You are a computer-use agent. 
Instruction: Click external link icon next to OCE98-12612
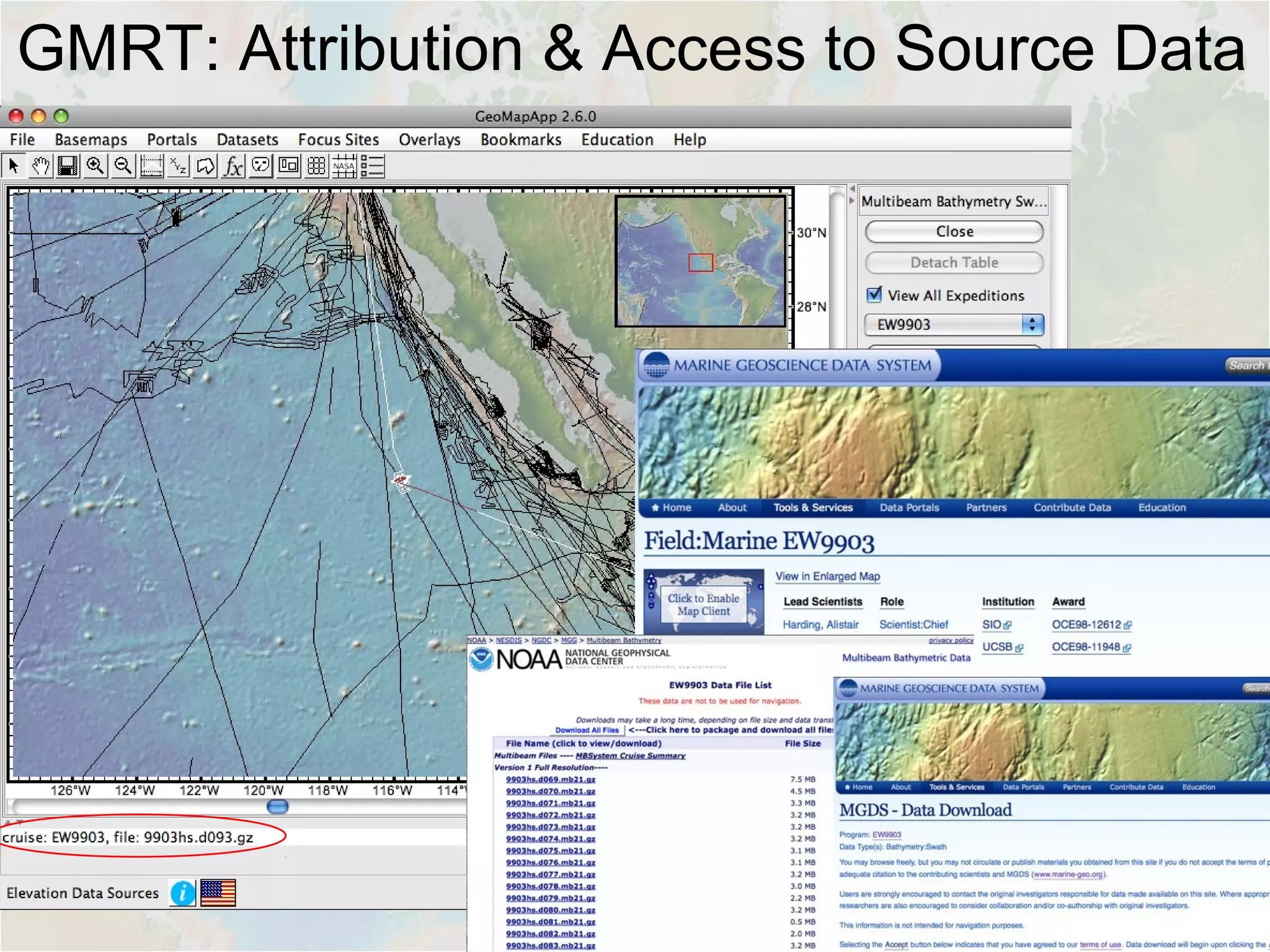tap(1127, 625)
